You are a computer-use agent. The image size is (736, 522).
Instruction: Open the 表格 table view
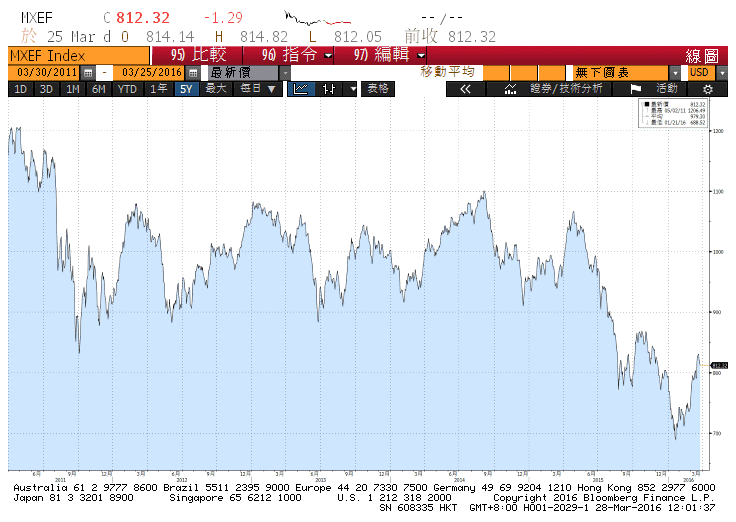point(378,89)
